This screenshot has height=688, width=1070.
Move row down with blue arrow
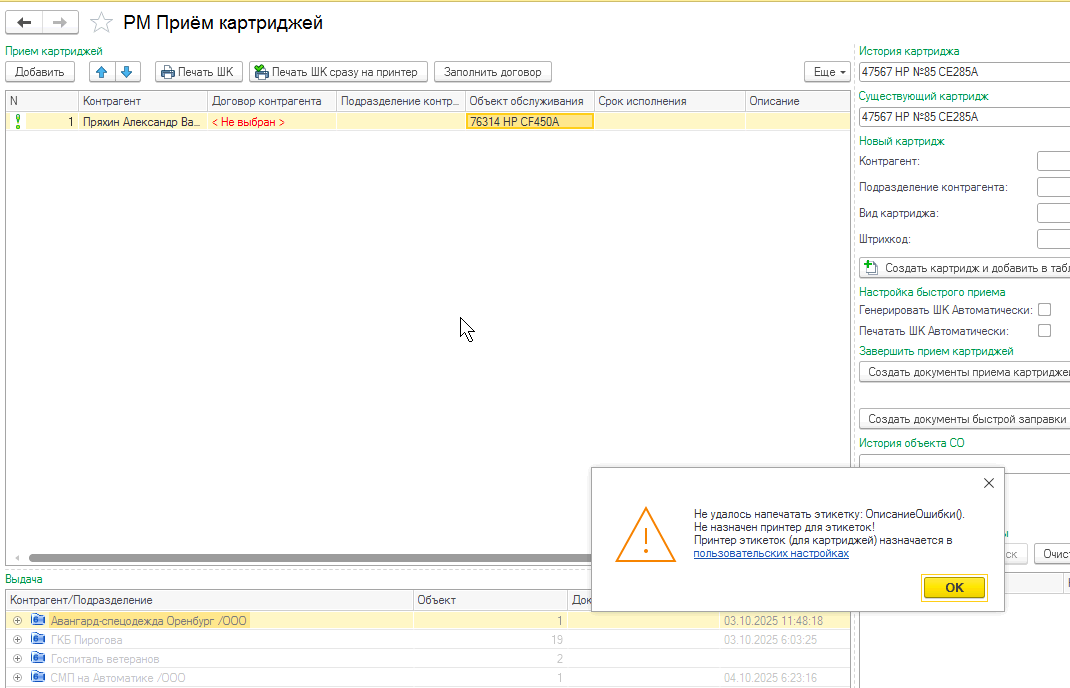(127, 72)
